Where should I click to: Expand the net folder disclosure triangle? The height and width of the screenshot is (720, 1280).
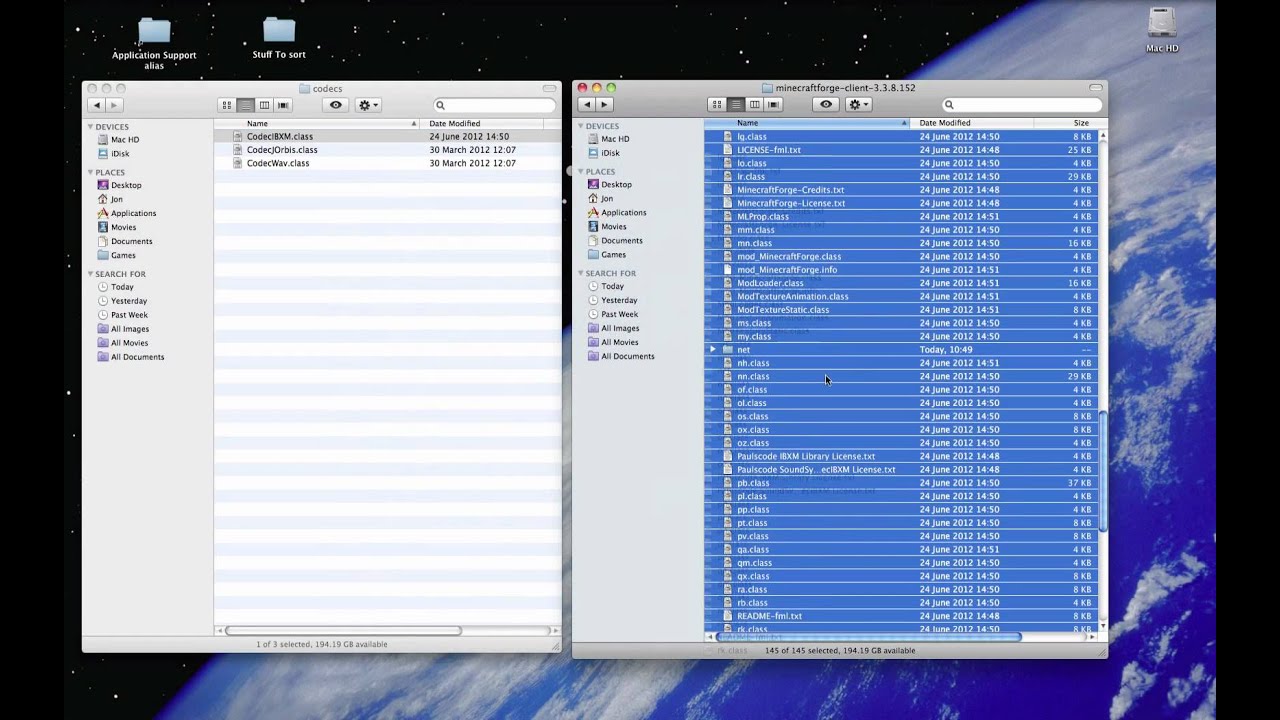coord(713,350)
